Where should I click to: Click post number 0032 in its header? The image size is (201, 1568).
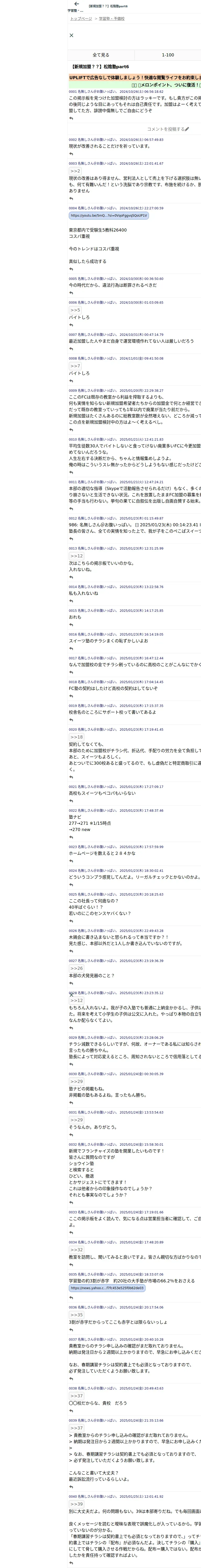(x=72, y=1144)
